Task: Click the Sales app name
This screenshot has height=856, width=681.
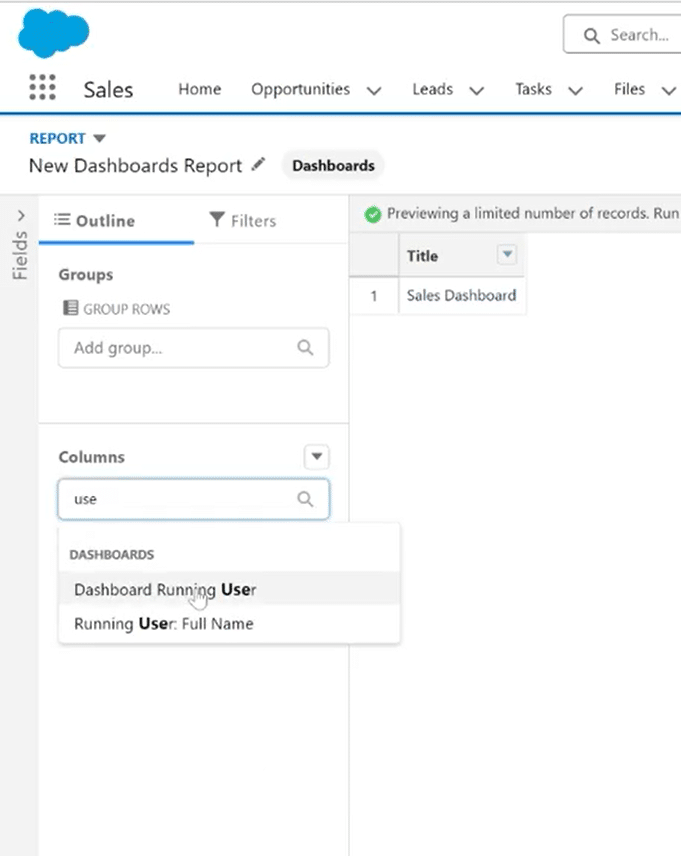Action: [108, 90]
